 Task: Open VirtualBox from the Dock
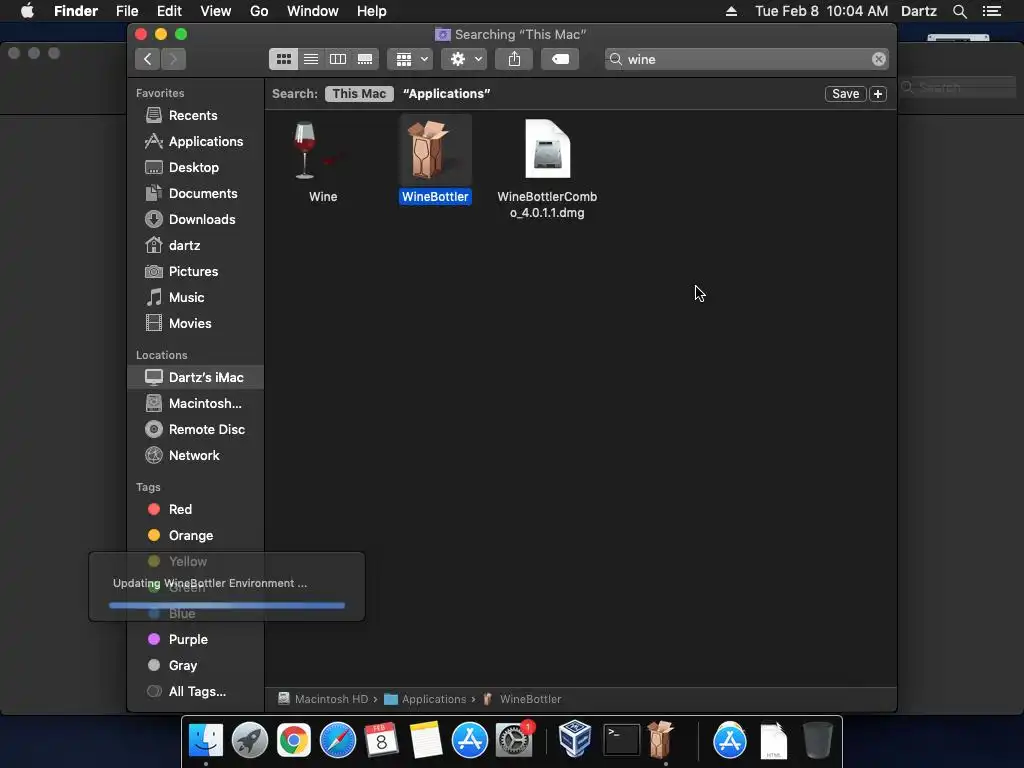pyautogui.click(x=575, y=739)
